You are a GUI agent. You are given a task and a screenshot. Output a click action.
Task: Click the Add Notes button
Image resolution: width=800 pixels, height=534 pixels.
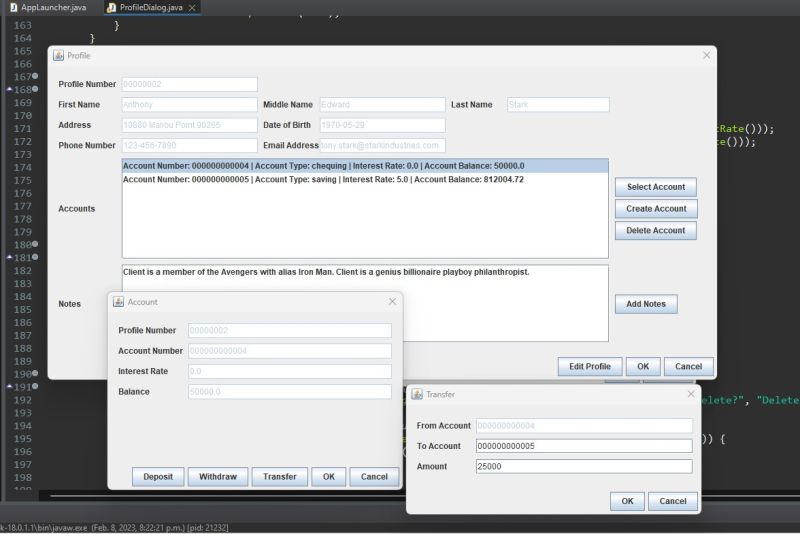[x=646, y=304]
